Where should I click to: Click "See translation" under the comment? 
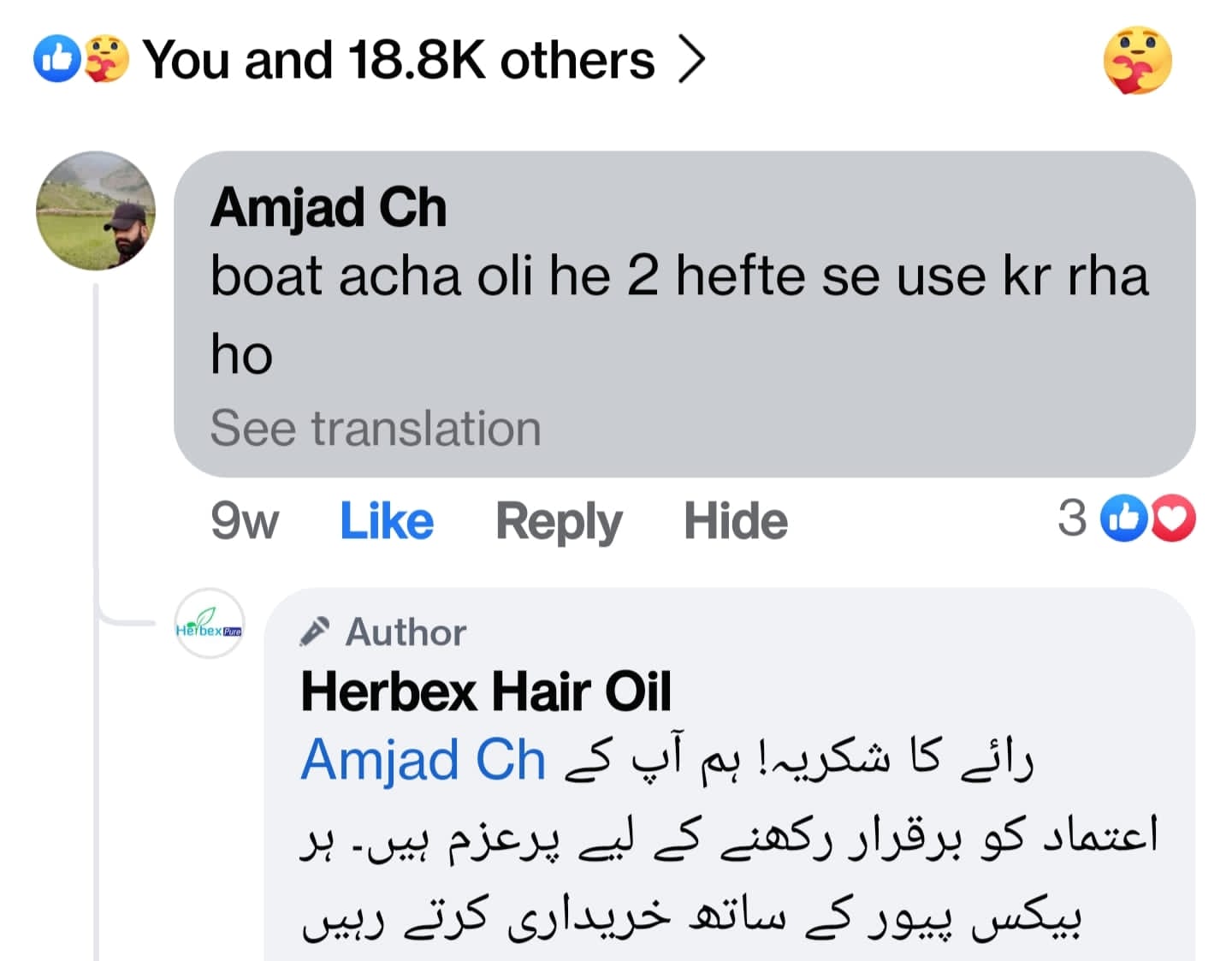[x=376, y=428]
